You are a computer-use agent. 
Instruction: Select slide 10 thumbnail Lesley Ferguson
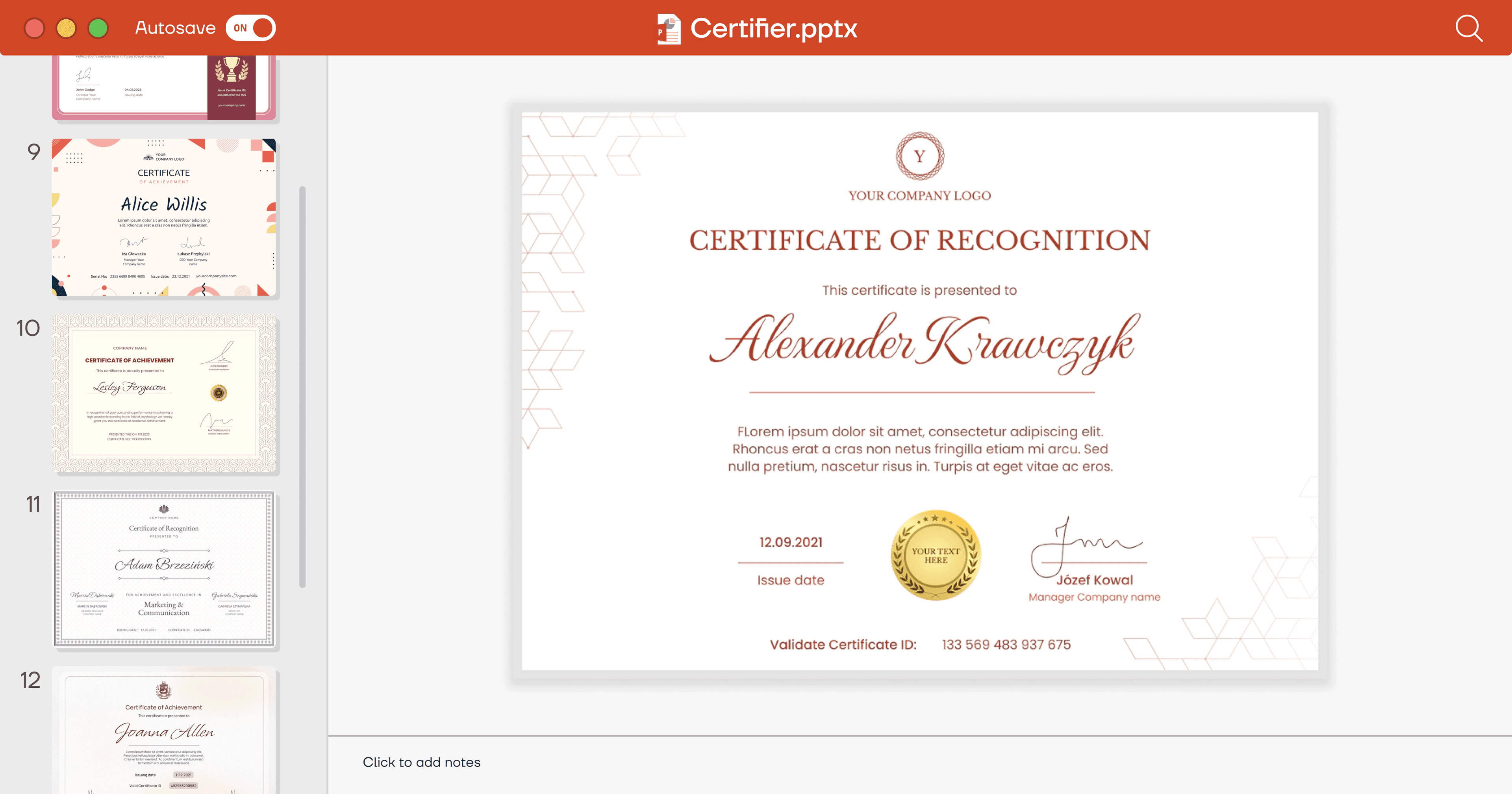(164, 393)
